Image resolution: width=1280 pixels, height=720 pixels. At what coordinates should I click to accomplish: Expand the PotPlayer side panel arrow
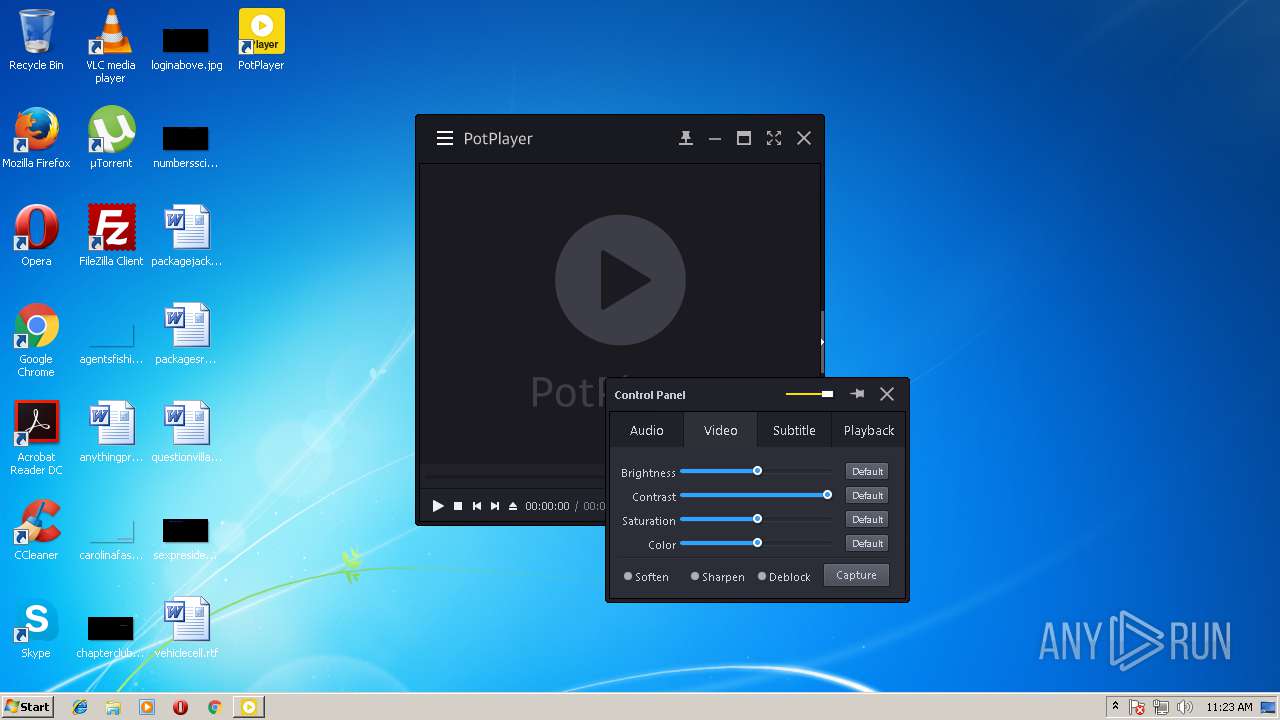(822, 341)
